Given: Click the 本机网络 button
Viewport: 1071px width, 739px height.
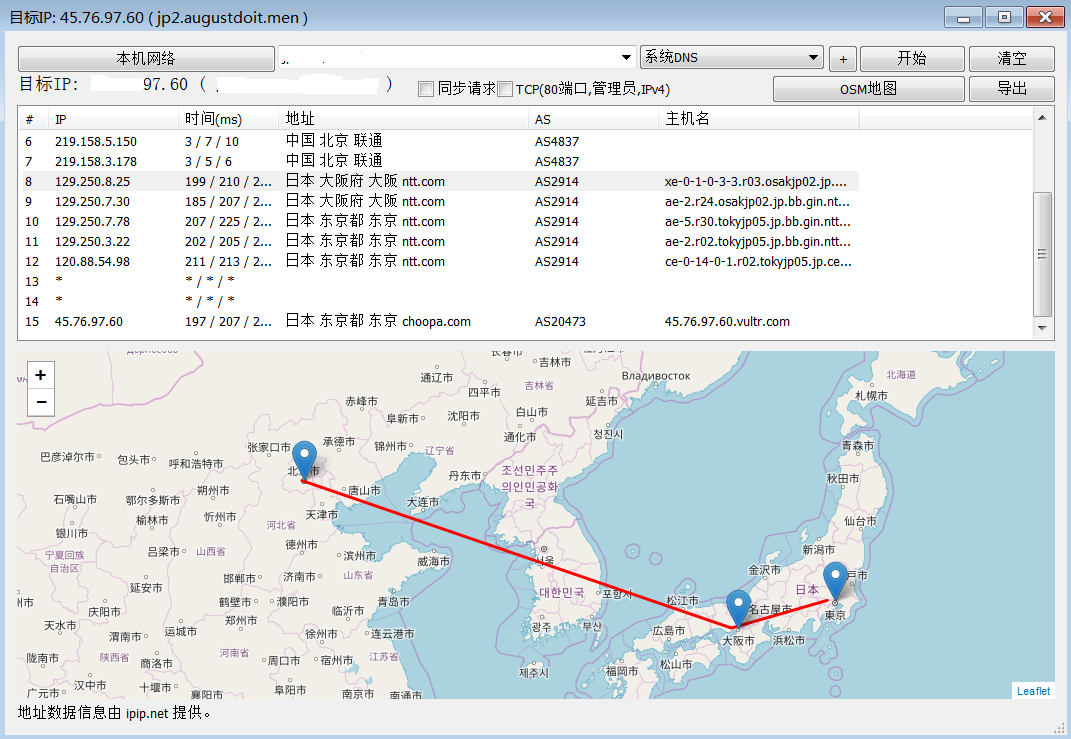Looking at the screenshot, I should pyautogui.click(x=146, y=58).
